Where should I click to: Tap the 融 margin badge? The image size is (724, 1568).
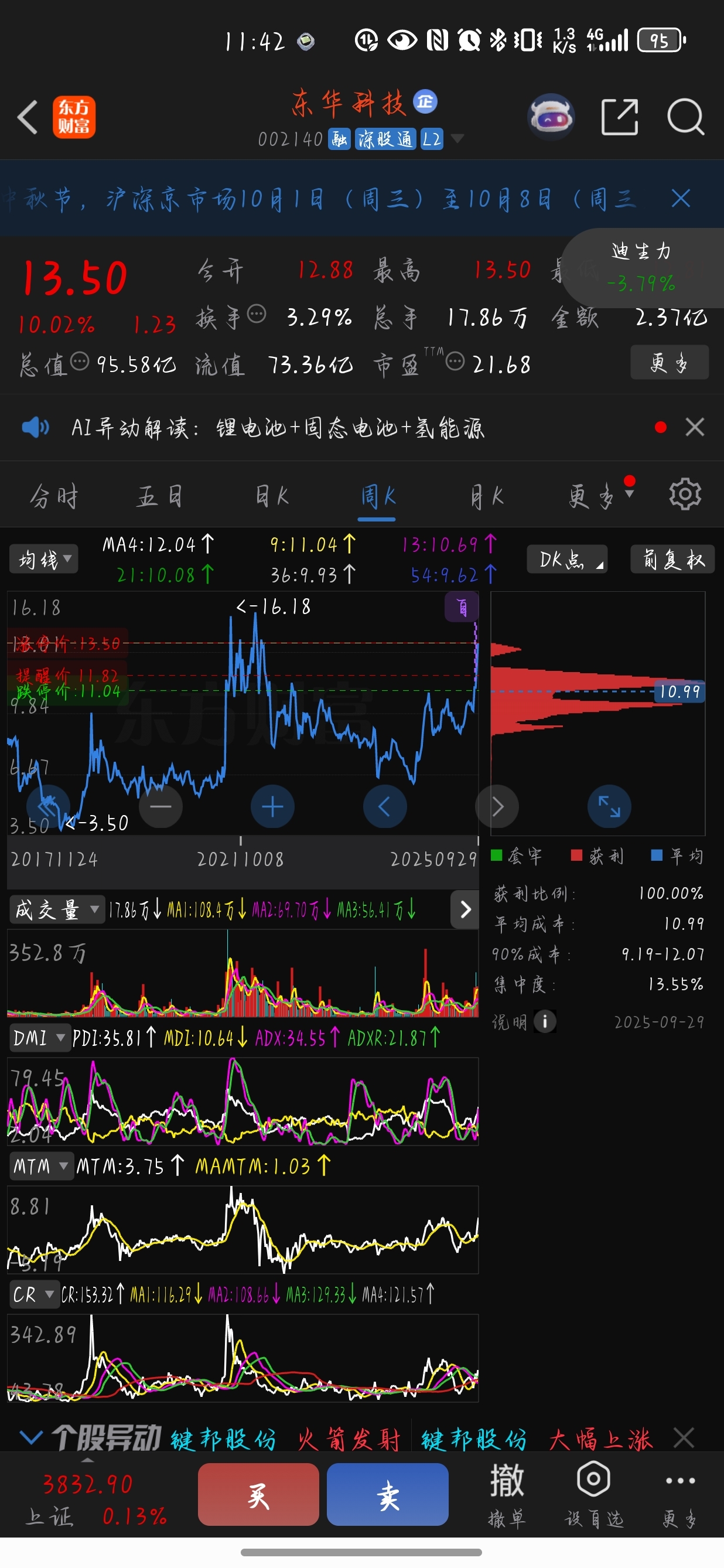(340, 139)
